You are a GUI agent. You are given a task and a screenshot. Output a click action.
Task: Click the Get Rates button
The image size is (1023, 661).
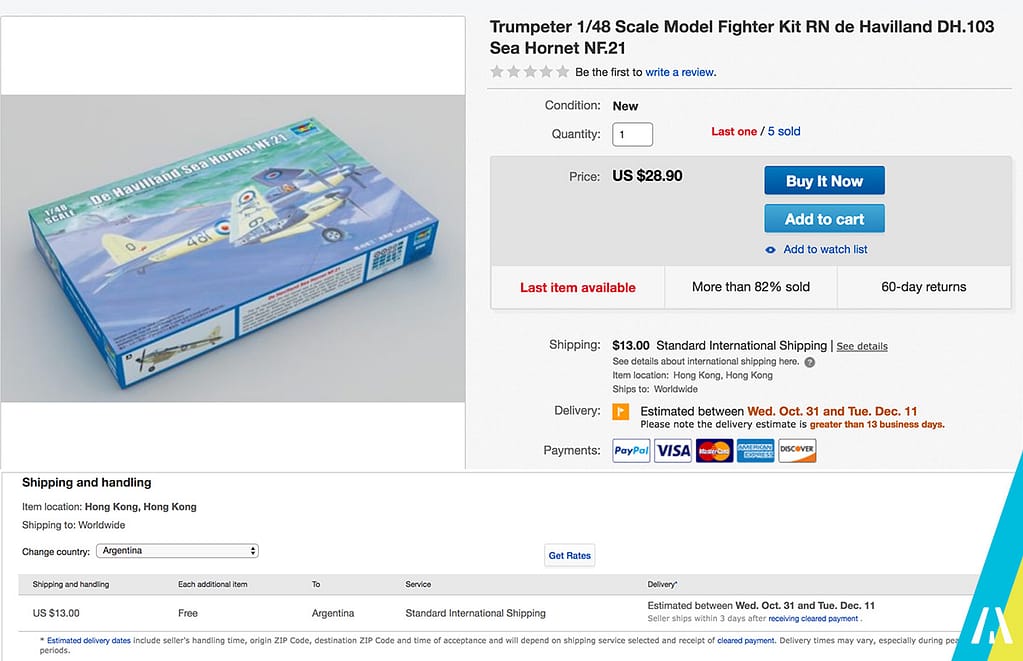click(x=570, y=555)
